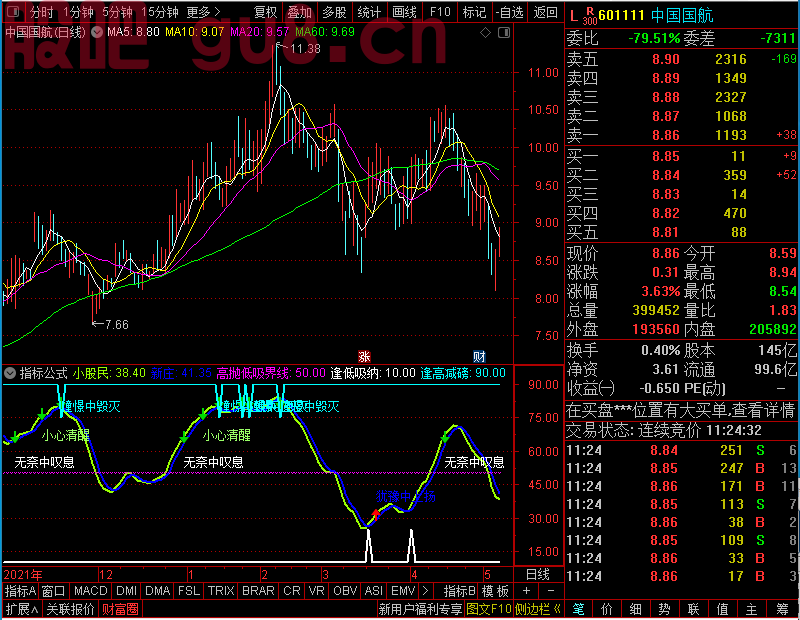Show more indicators with the > arrow
The image size is (800, 620).
click(x=426, y=591)
